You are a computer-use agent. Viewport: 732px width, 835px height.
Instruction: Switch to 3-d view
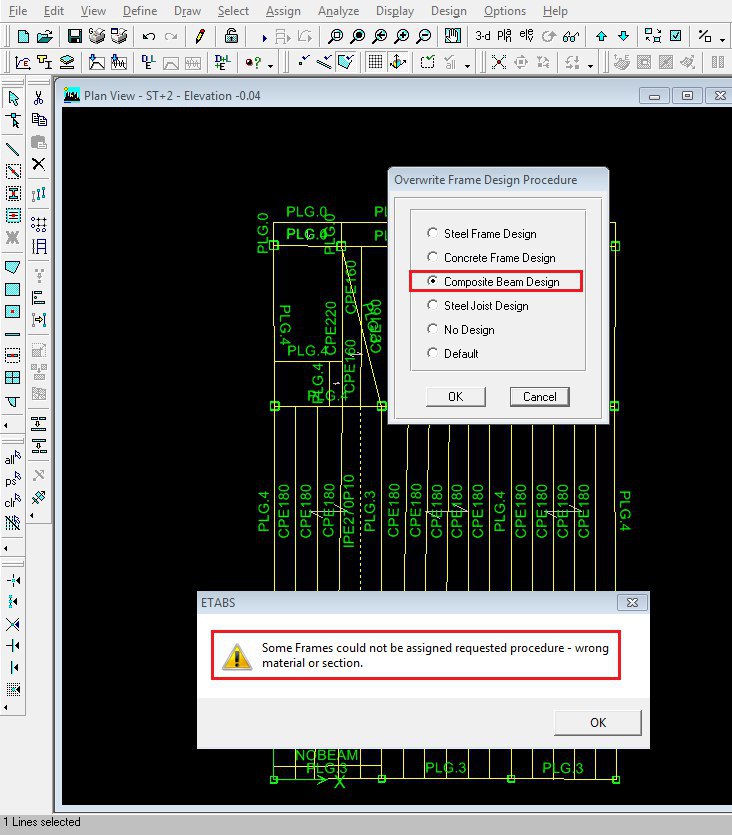tap(482, 36)
